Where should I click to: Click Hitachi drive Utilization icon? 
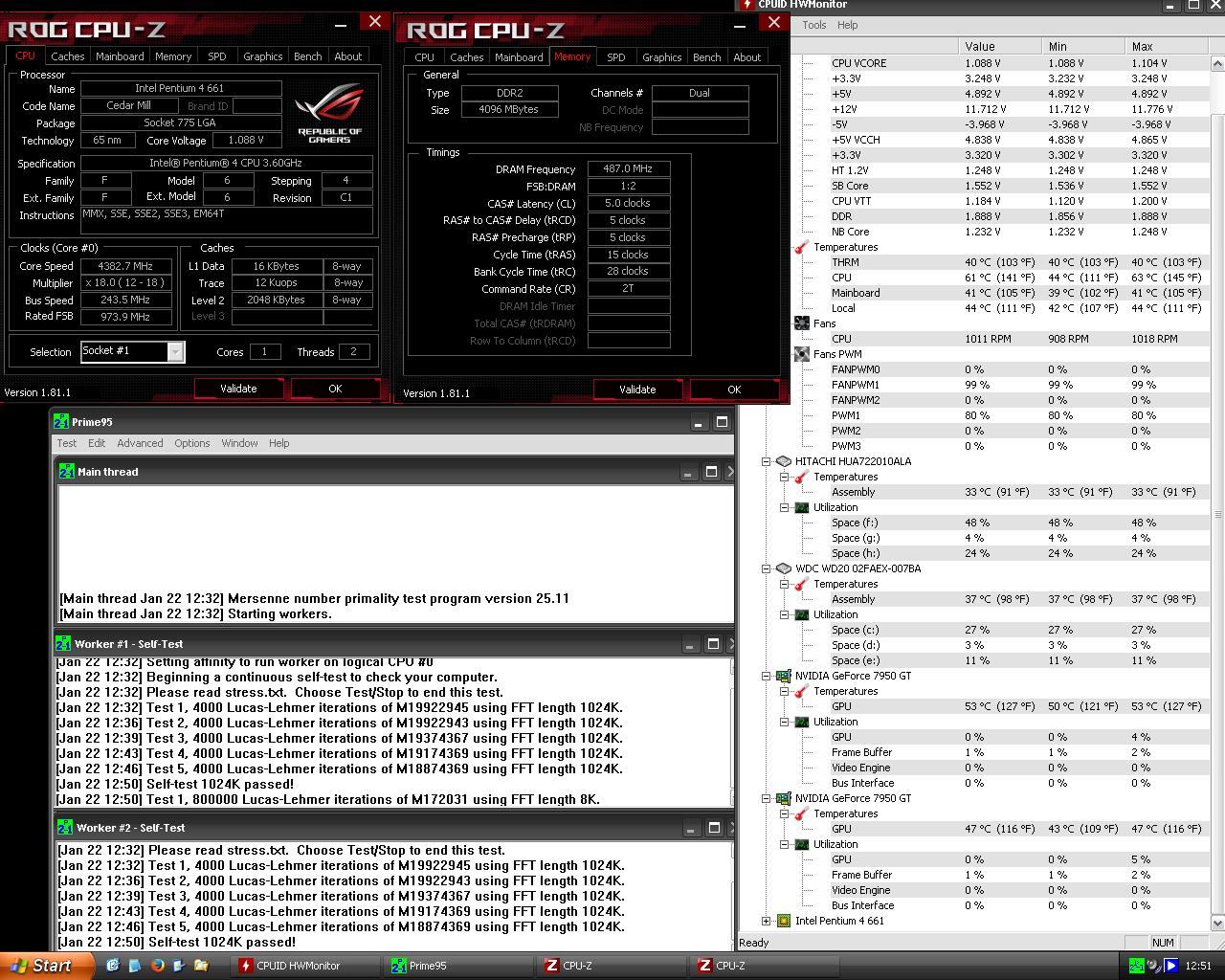[801, 507]
